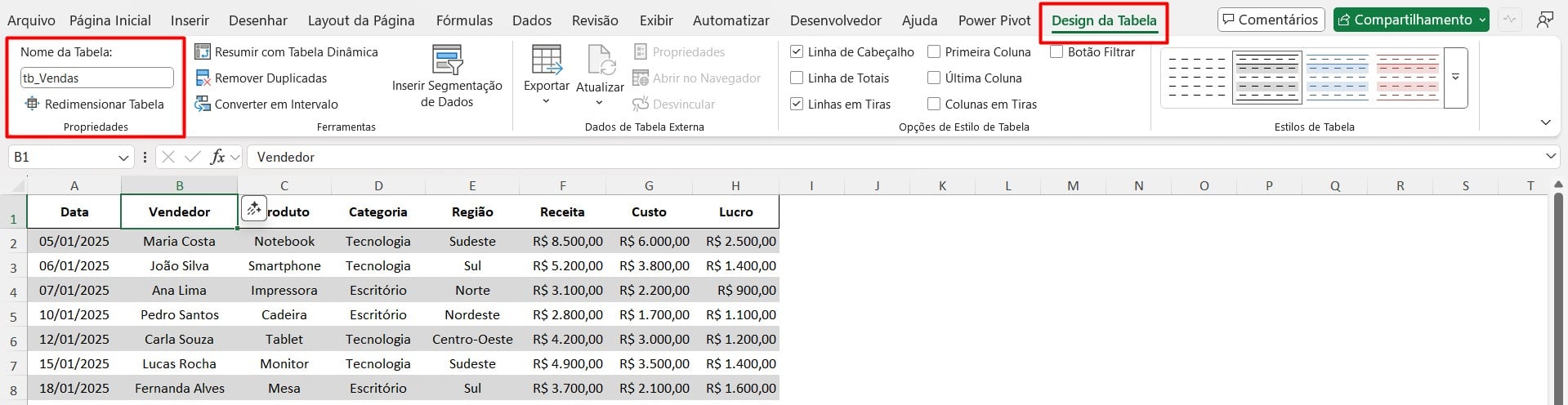The width and height of the screenshot is (1568, 405).
Task: Enable Linha de Totais checkbox
Action: coord(797,78)
